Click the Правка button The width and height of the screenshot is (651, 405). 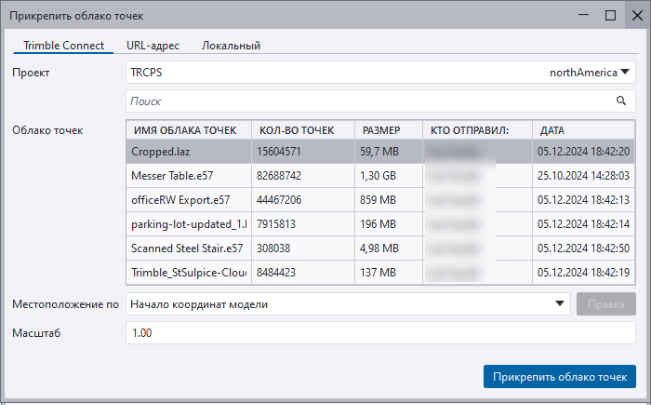pyautogui.click(x=606, y=304)
